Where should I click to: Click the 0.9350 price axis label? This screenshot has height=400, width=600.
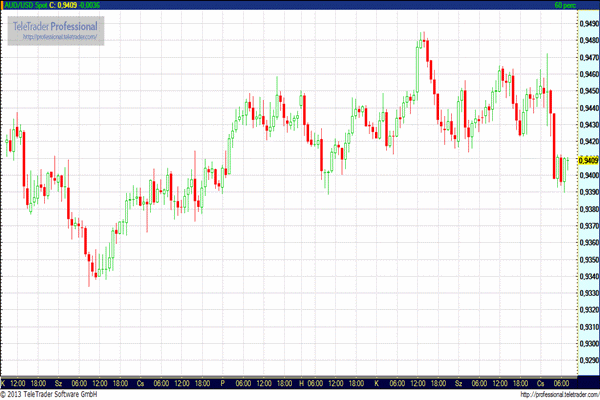click(587, 260)
